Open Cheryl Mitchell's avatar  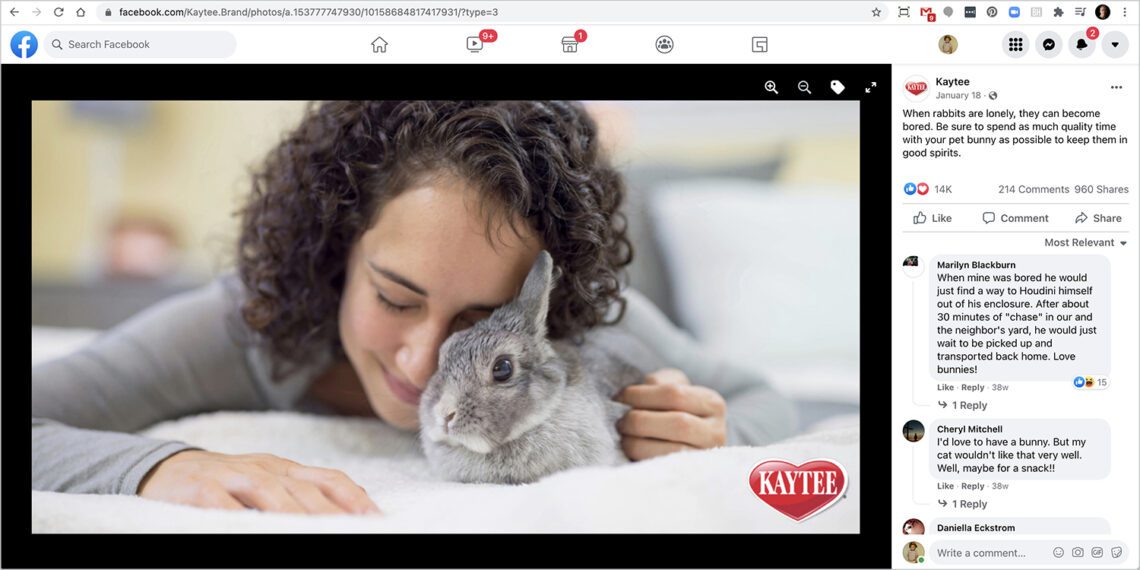(x=914, y=430)
